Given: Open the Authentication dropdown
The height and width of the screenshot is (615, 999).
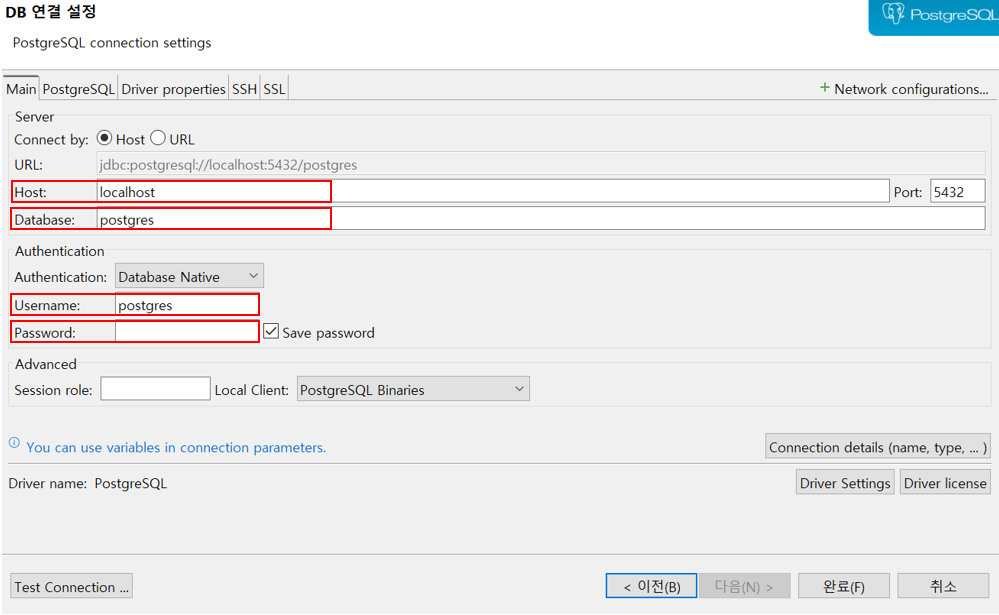Looking at the screenshot, I should 189,277.
